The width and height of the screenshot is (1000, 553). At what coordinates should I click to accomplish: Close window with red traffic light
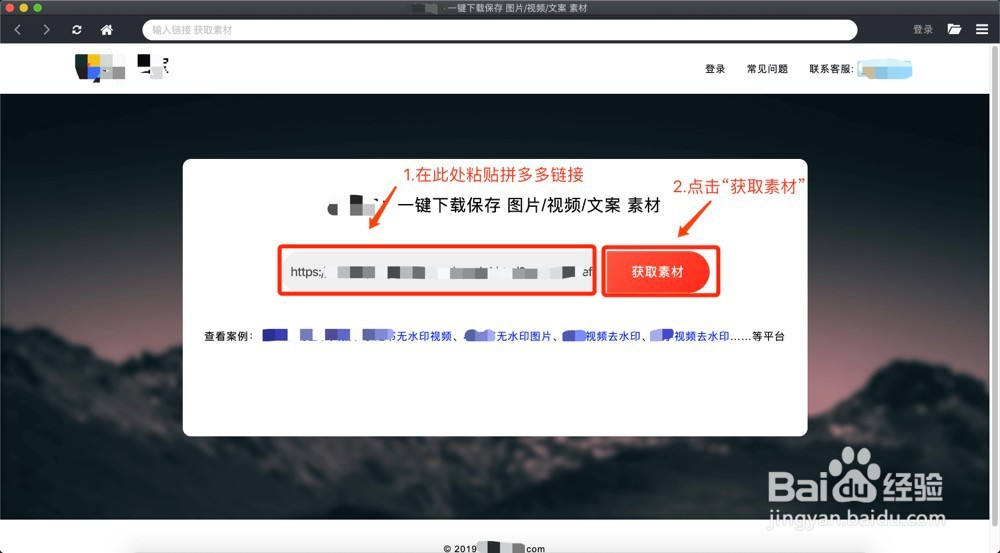tap(10, 8)
